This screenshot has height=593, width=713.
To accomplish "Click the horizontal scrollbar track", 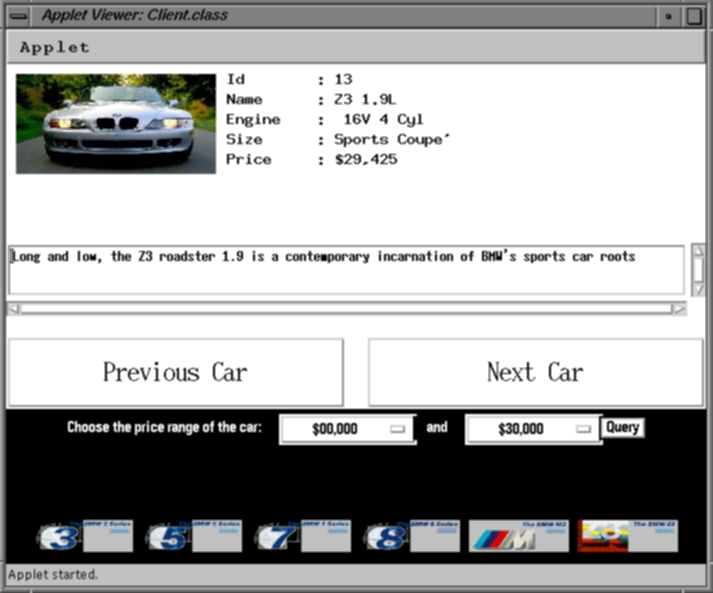I will point(346,309).
